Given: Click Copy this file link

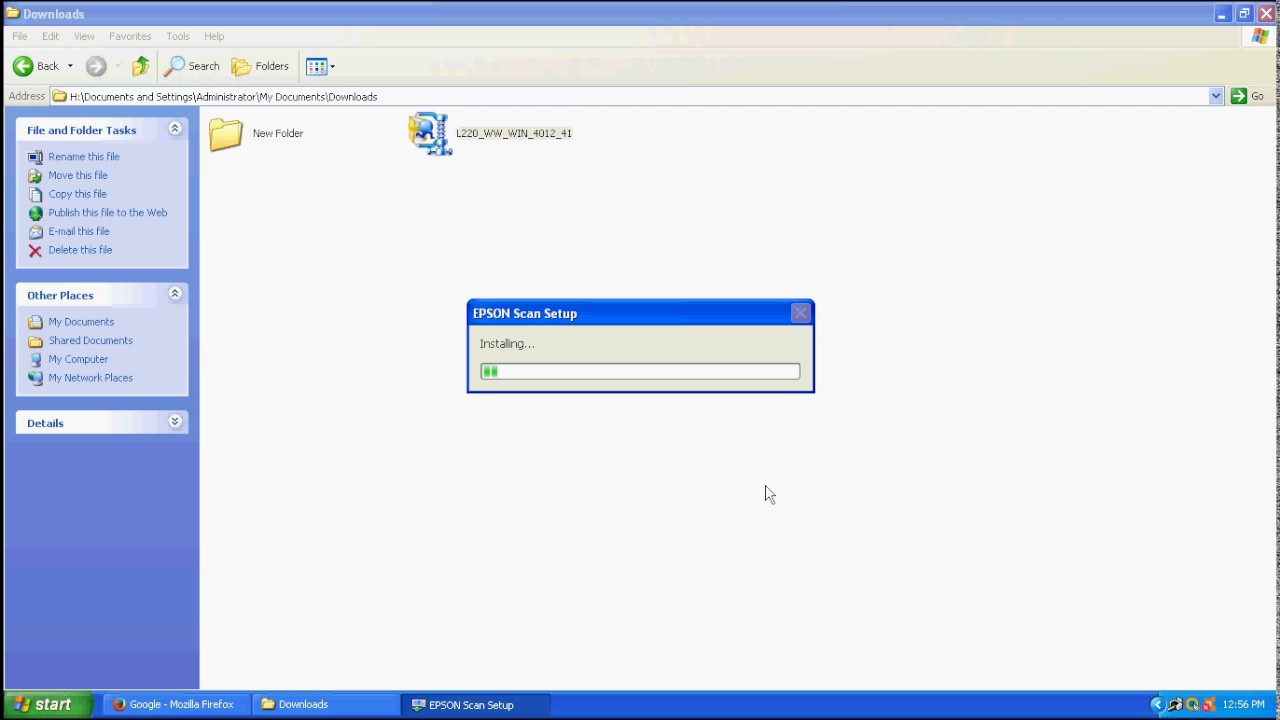Looking at the screenshot, I should [x=77, y=194].
